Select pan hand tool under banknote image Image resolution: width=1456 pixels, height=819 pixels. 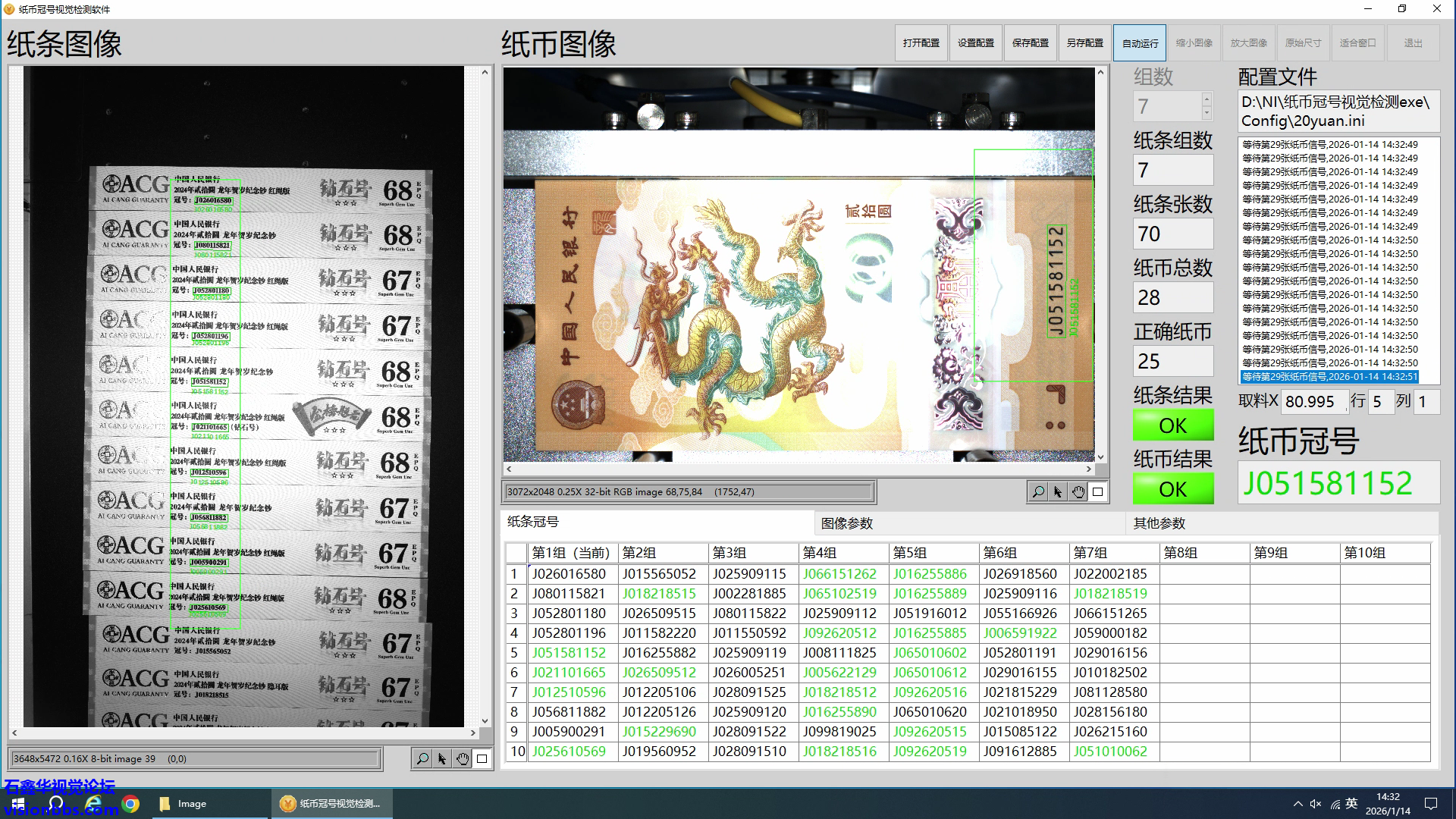pos(1078,492)
